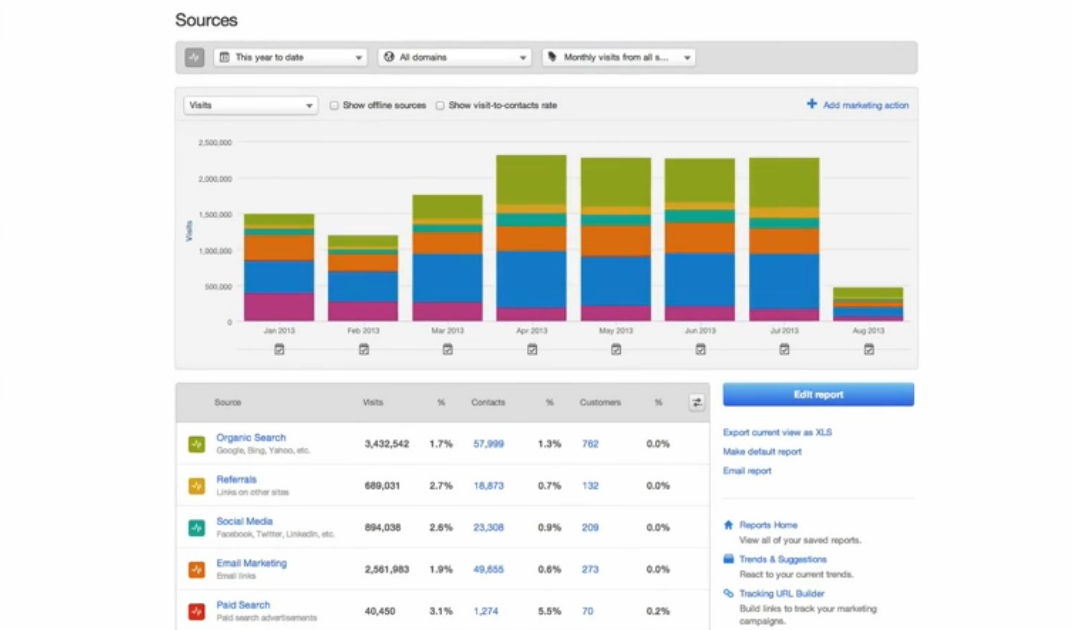Viewport: 1072px width, 630px height.
Task: Click the magenta segment of Jan 2013 bar
Action: click(x=279, y=307)
